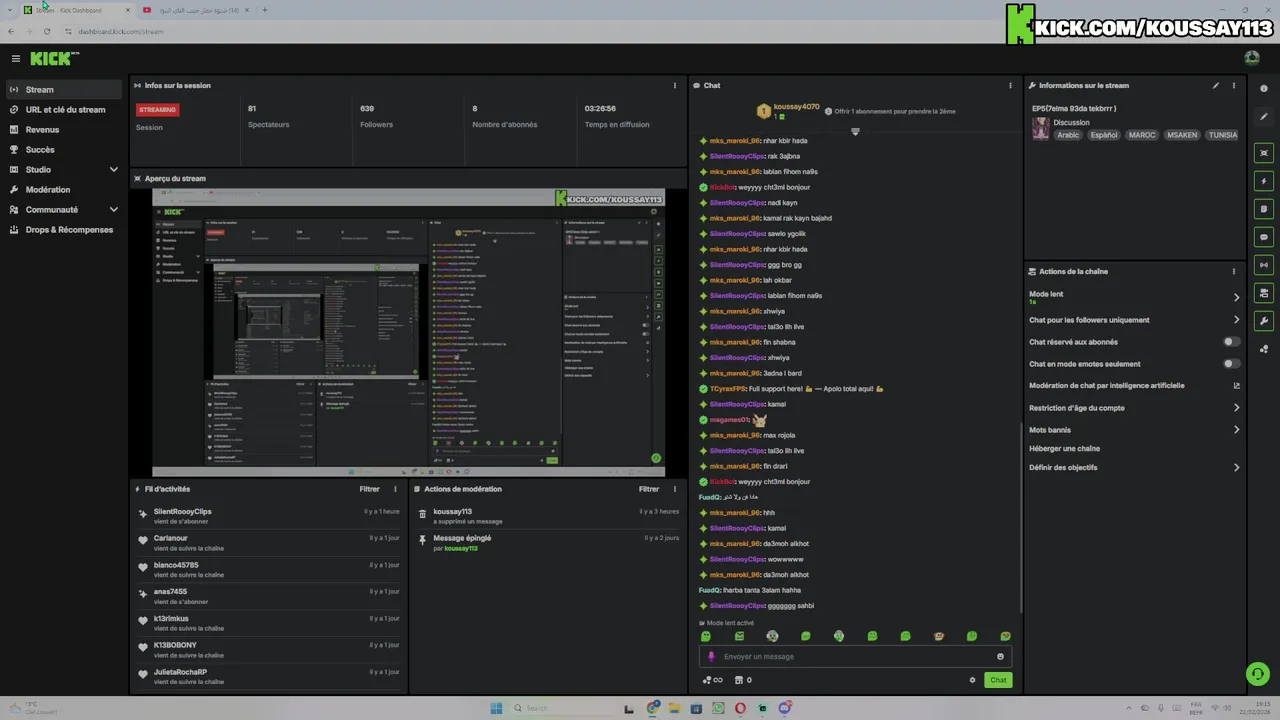Collapse the chat leaderboard header arrow
This screenshot has height=720, width=1280.
tap(855, 131)
